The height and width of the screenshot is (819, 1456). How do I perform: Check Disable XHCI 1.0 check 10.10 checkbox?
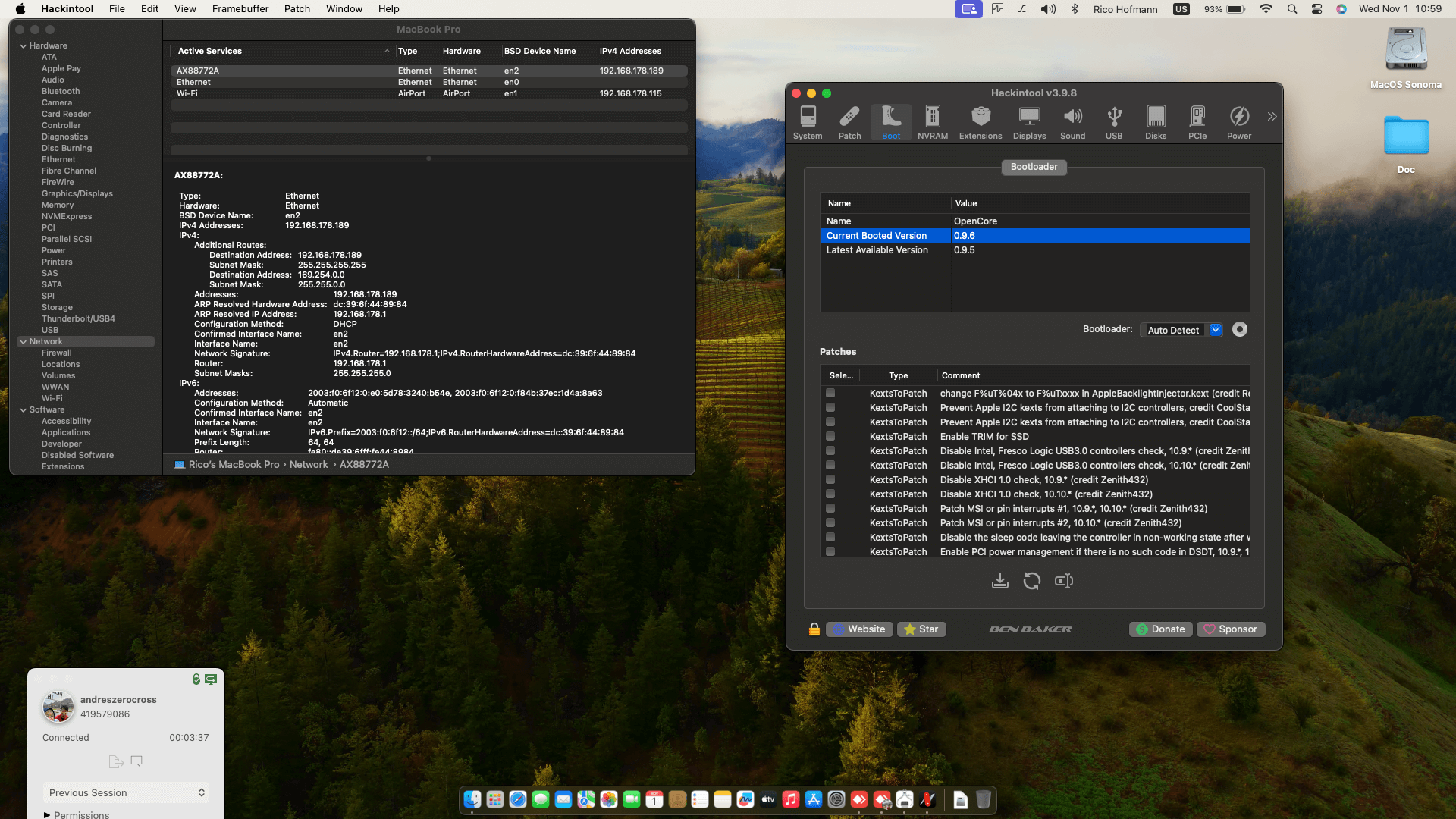coord(830,494)
